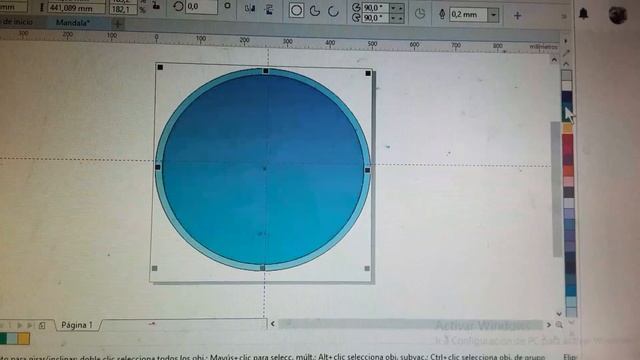Click the bottom center selection handle
The image size is (640, 360).
point(262,268)
